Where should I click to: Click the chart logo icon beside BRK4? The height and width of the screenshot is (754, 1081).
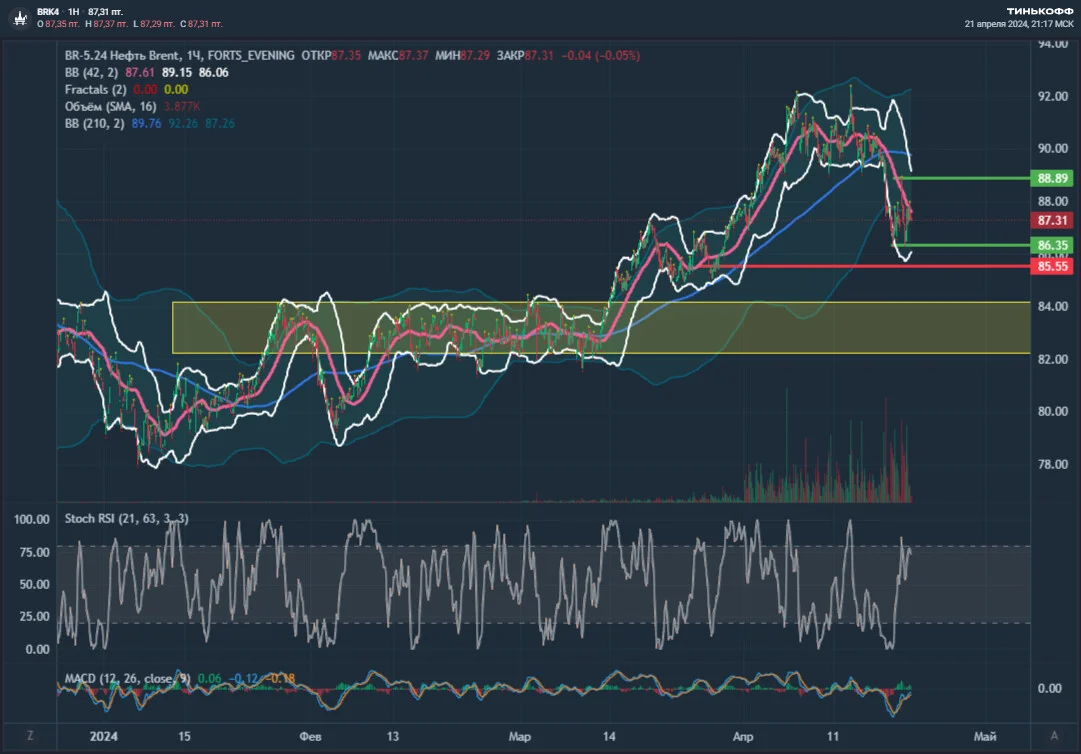click(x=21, y=18)
